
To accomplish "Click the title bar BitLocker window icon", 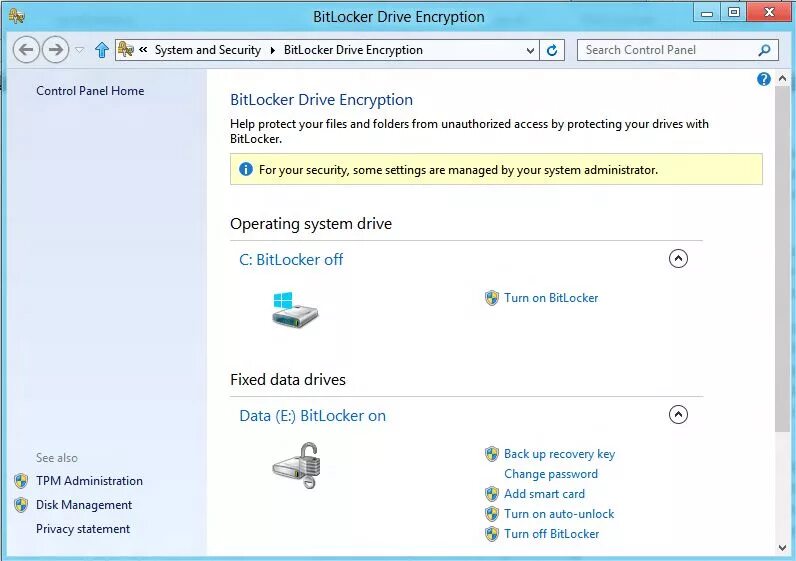I will 16,16.
